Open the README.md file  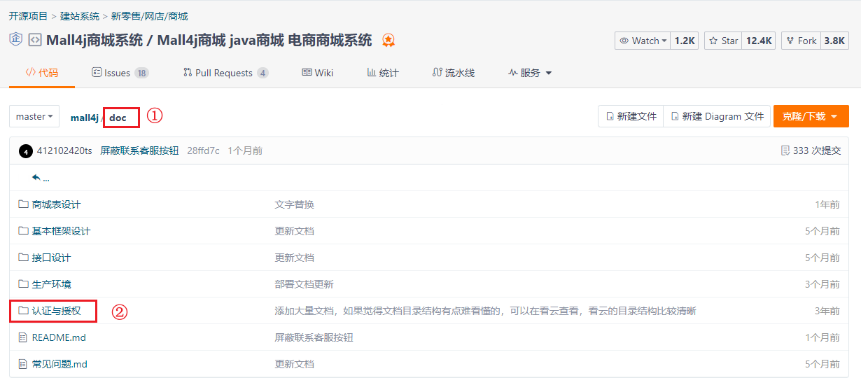[59, 338]
